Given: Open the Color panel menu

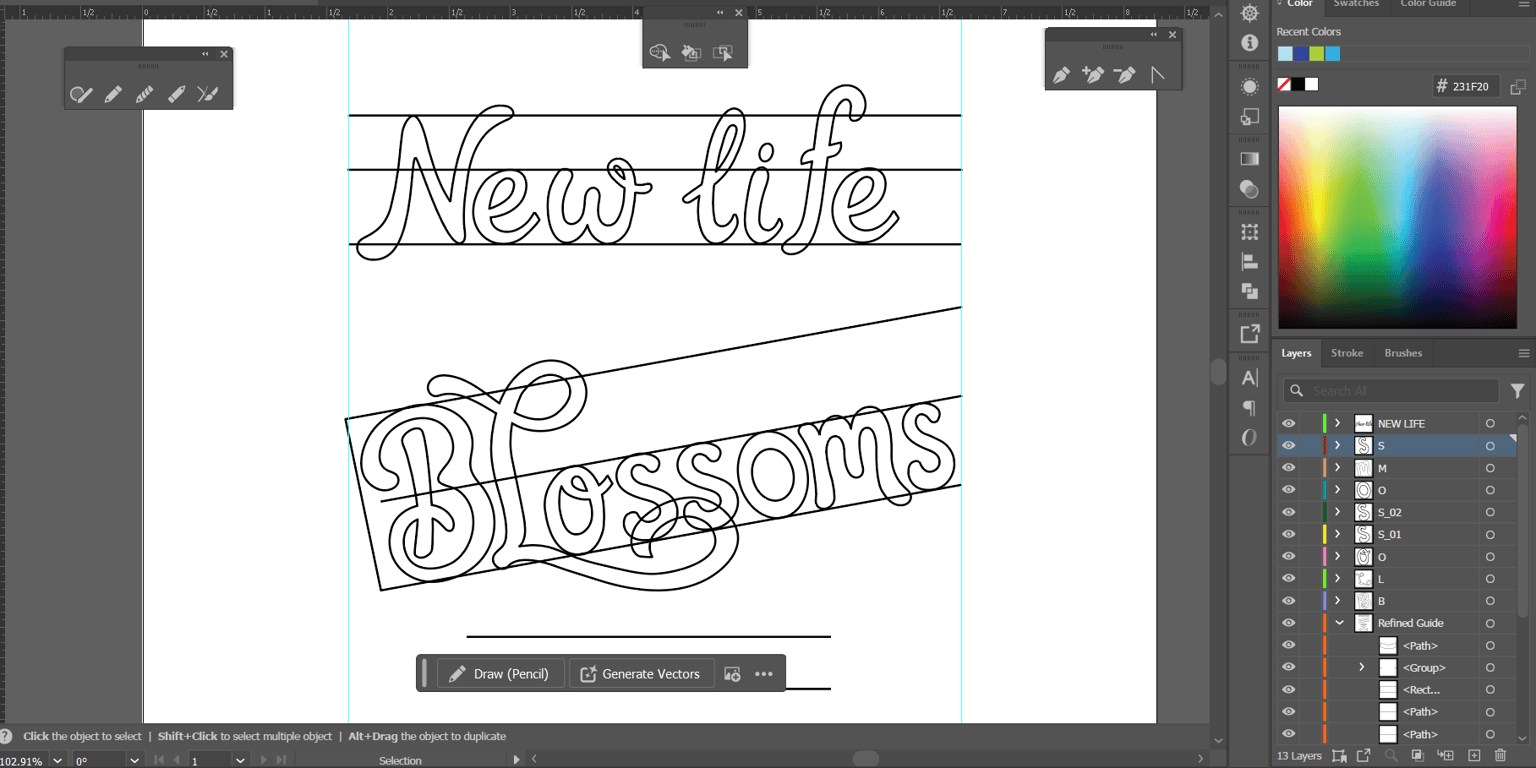Looking at the screenshot, I should 1524,4.
